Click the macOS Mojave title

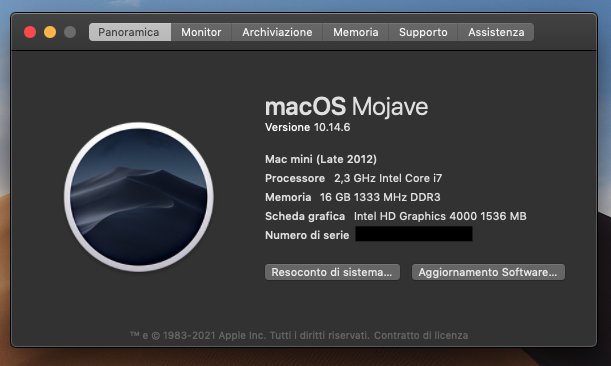[346, 106]
